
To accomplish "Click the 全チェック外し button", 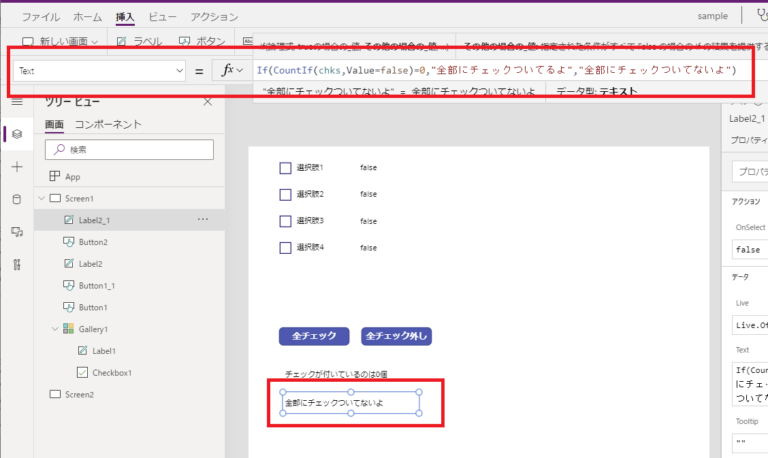I will [396, 336].
